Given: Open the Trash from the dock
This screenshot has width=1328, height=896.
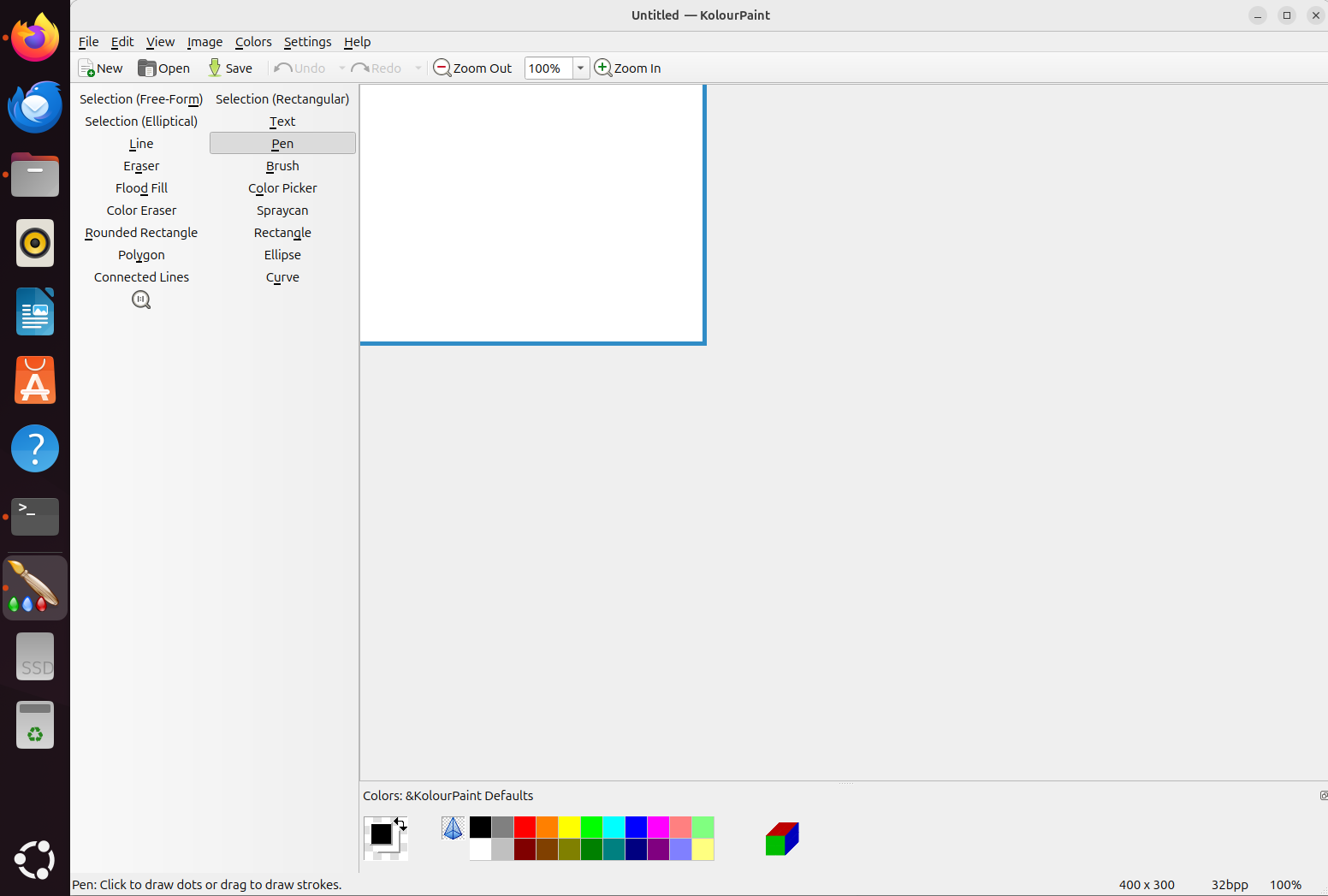Looking at the screenshot, I should tap(35, 725).
